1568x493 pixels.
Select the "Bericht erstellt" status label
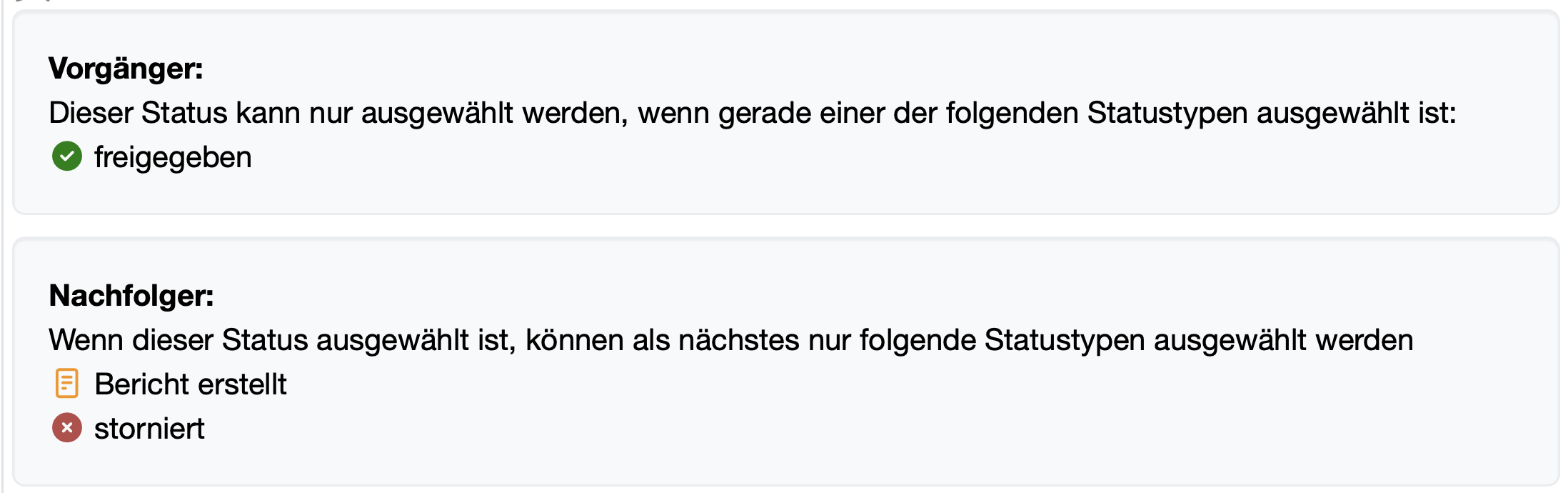(191, 384)
